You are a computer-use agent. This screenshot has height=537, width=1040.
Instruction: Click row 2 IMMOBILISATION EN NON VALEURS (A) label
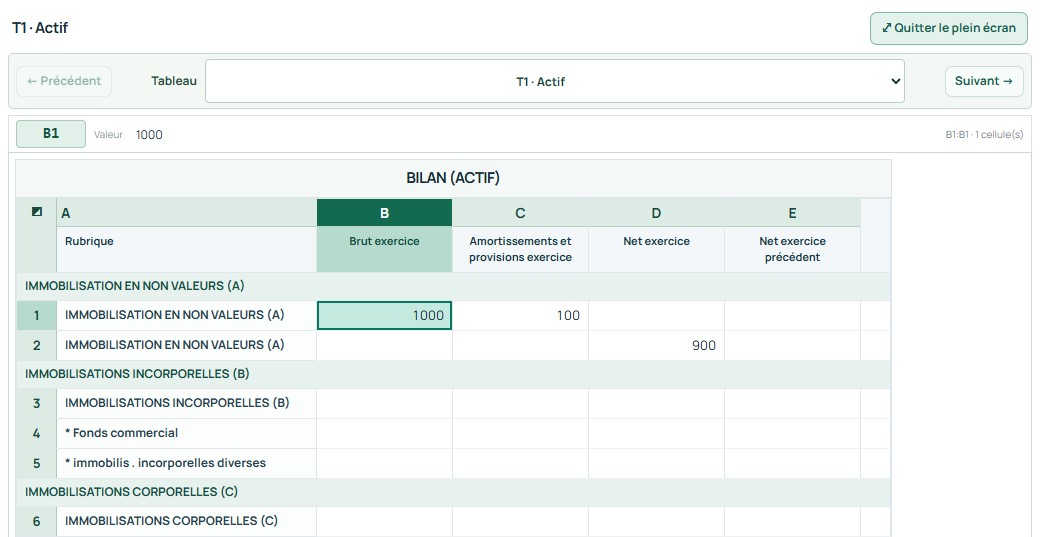point(174,345)
